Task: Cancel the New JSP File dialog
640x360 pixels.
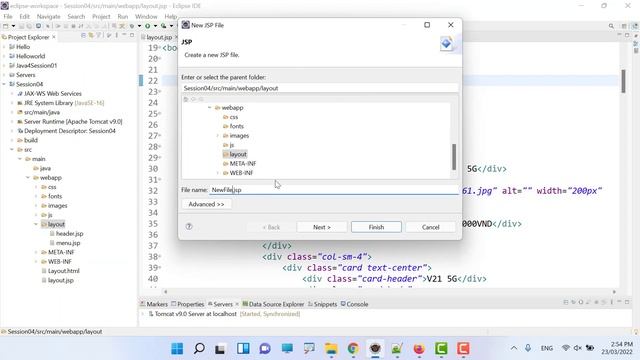Action: [430, 227]
